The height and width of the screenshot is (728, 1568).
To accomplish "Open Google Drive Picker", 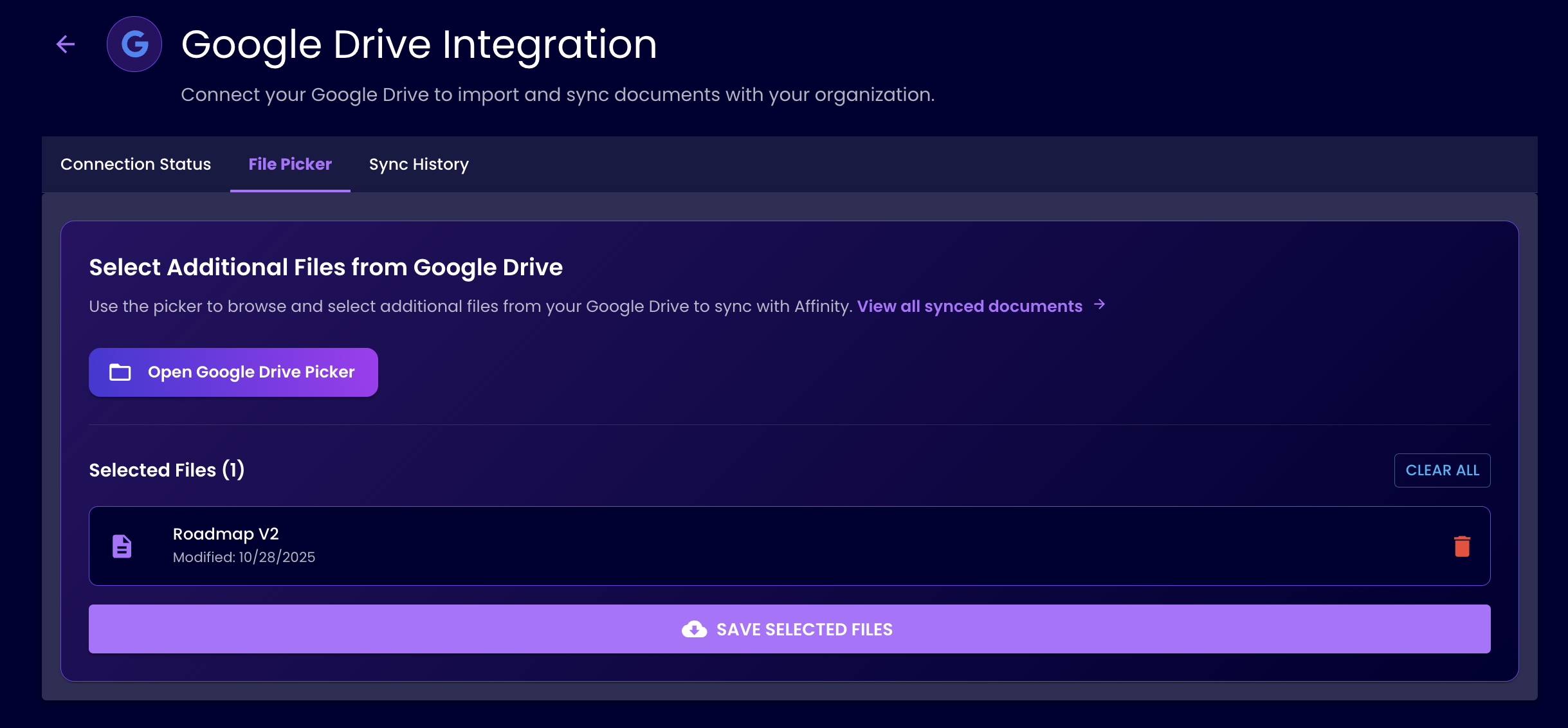I will pyautogui.click(x=233, y=372).
